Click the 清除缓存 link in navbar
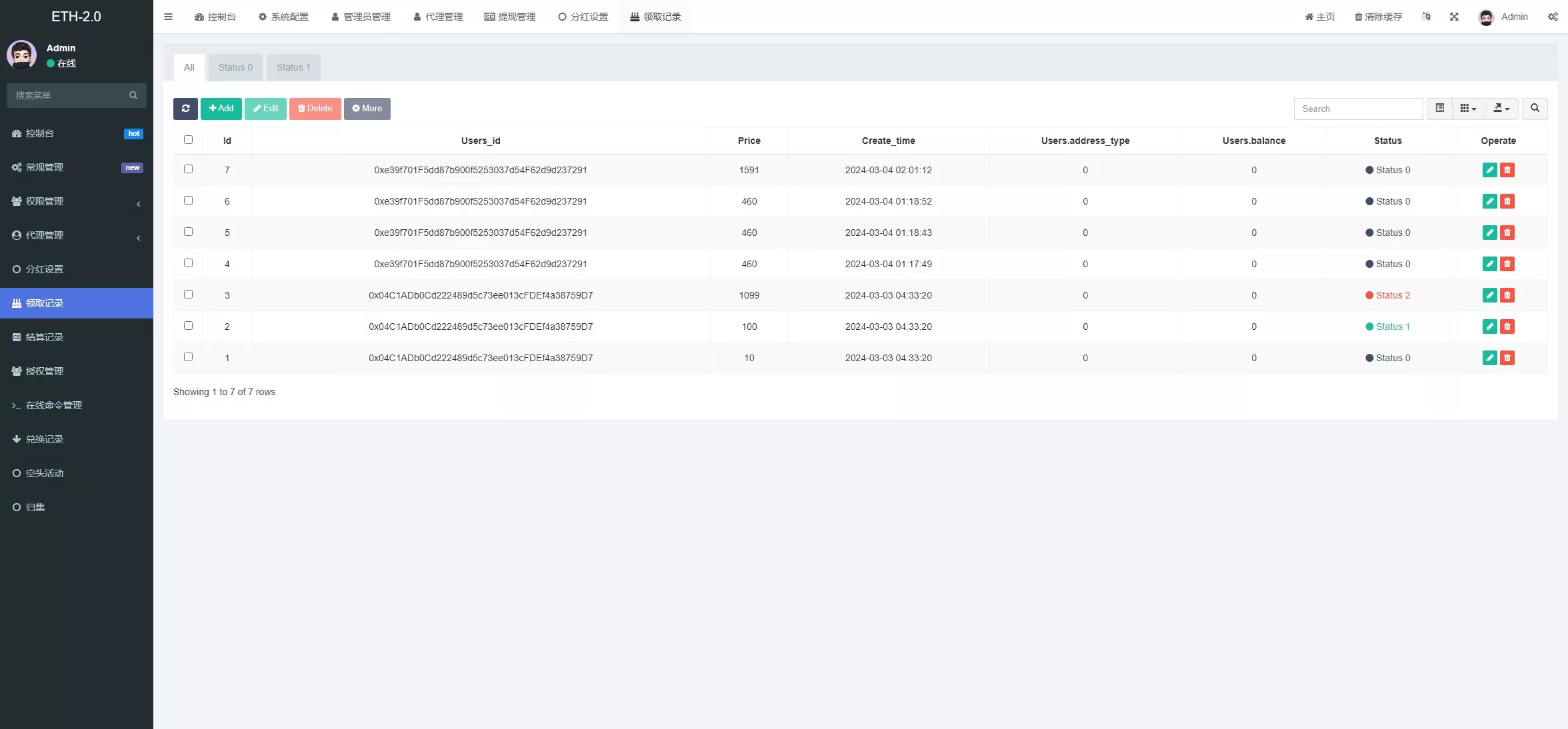 coord(1377,17)
